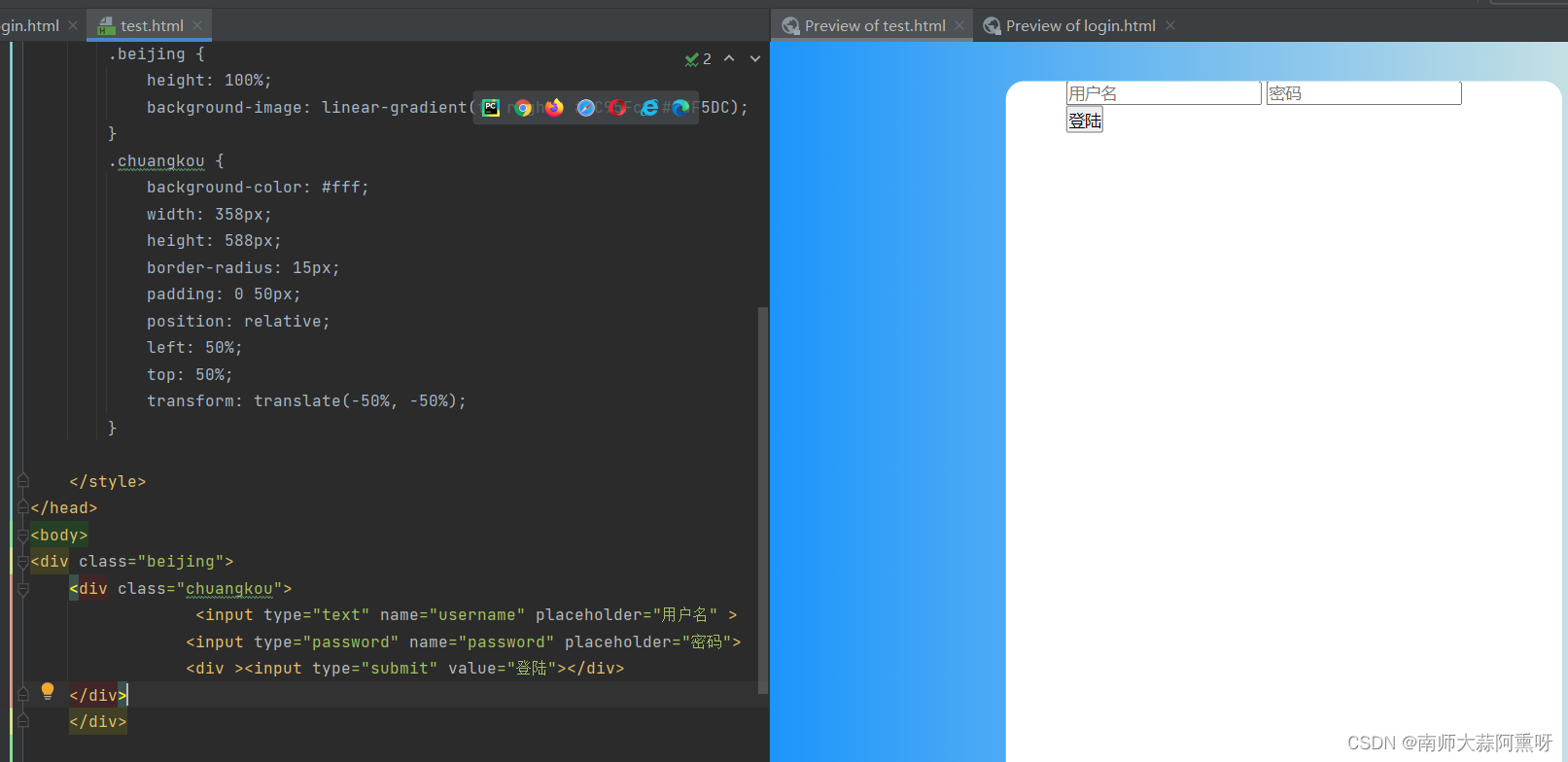Click 'transform: translate(-50%, -50%);' line
Screen dimensions: 1568x762
(x=306, y=401)
